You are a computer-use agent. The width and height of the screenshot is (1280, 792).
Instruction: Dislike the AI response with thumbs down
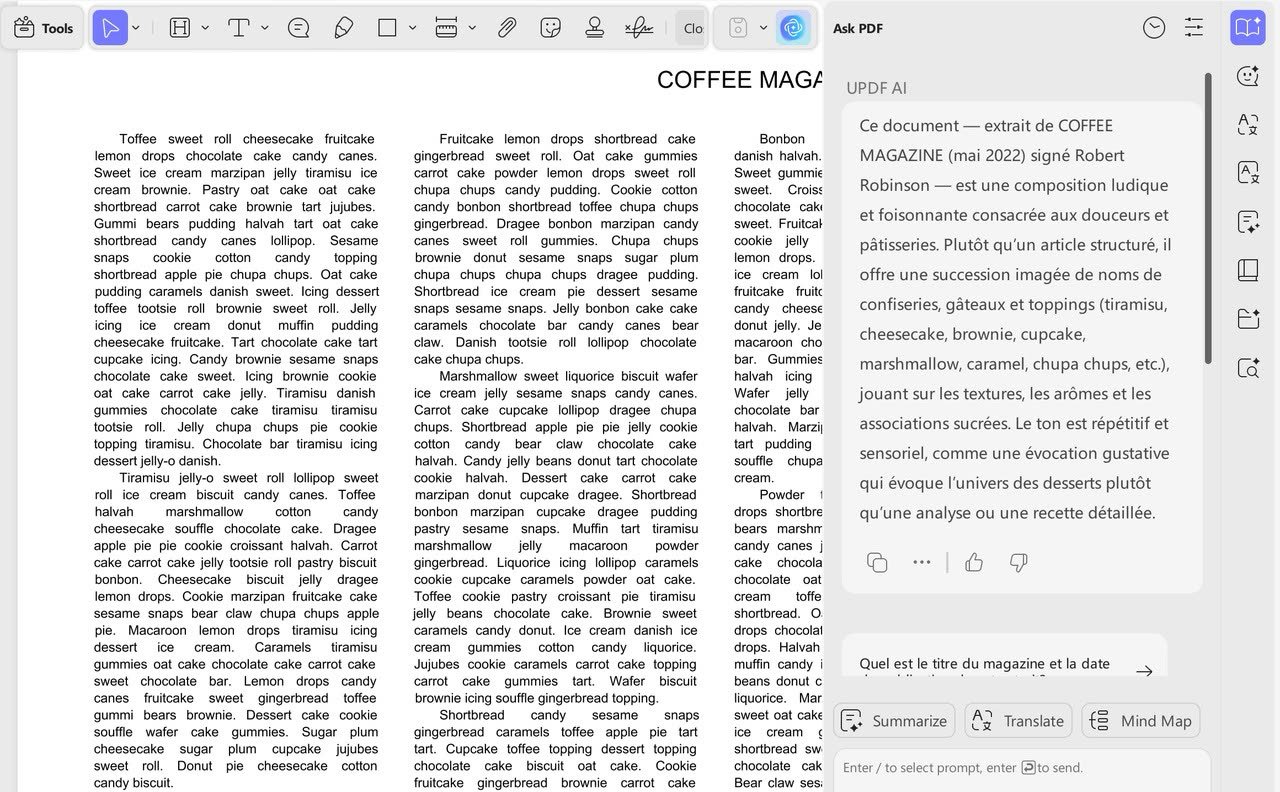pyautogui.click(x=1019, y=562)
